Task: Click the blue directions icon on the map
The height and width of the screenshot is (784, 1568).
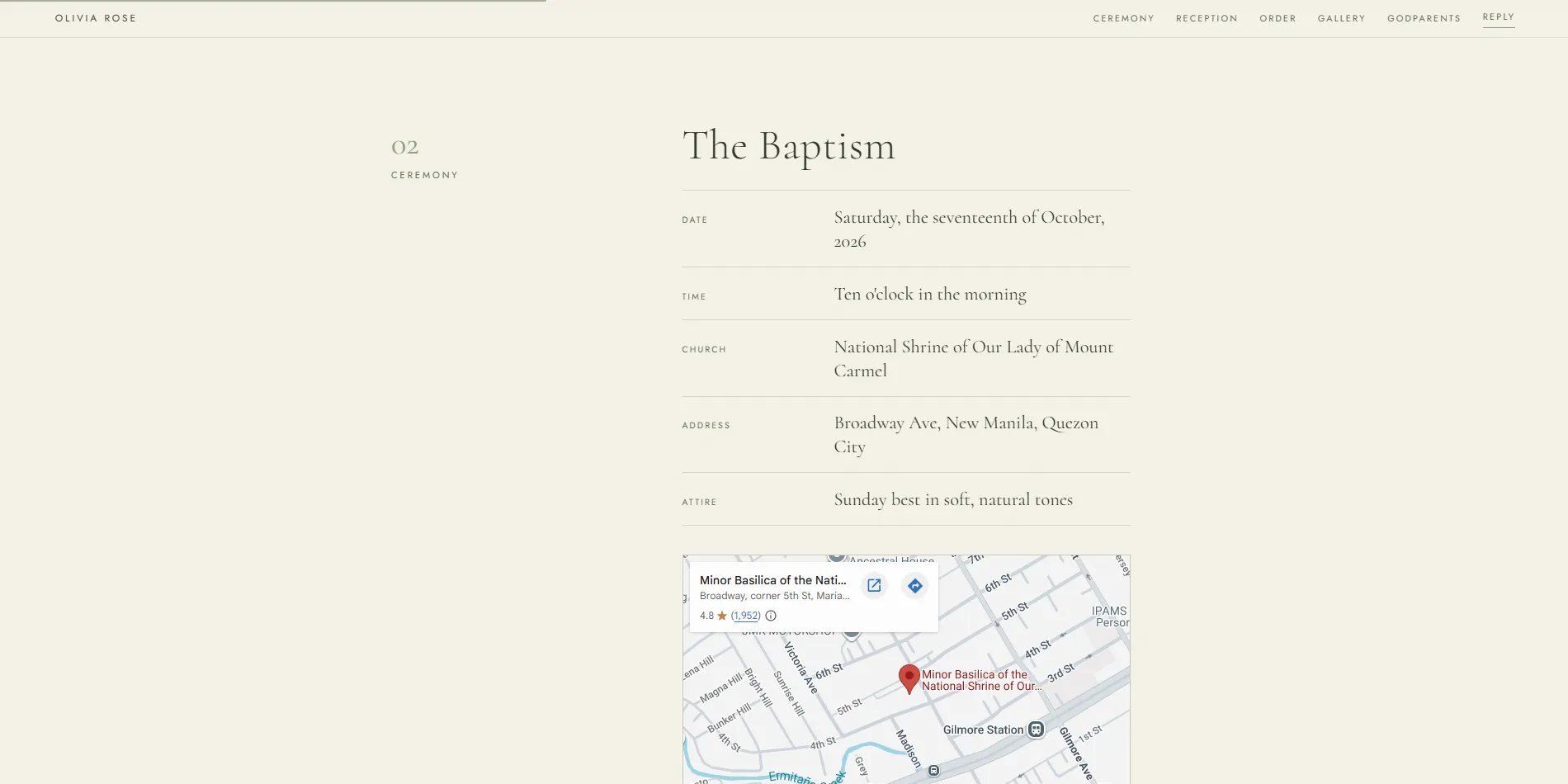Action: click(914, 586)
